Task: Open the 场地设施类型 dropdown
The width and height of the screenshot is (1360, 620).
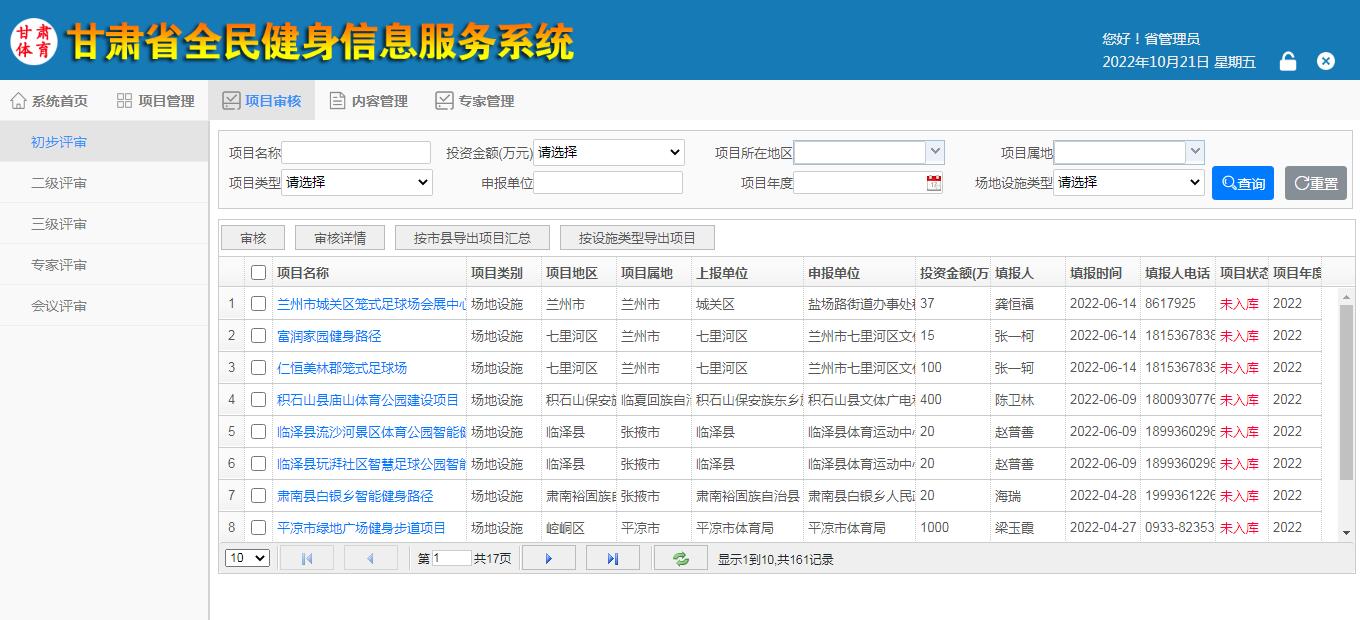Action: pyautogui.click(x=1128, y=183)
